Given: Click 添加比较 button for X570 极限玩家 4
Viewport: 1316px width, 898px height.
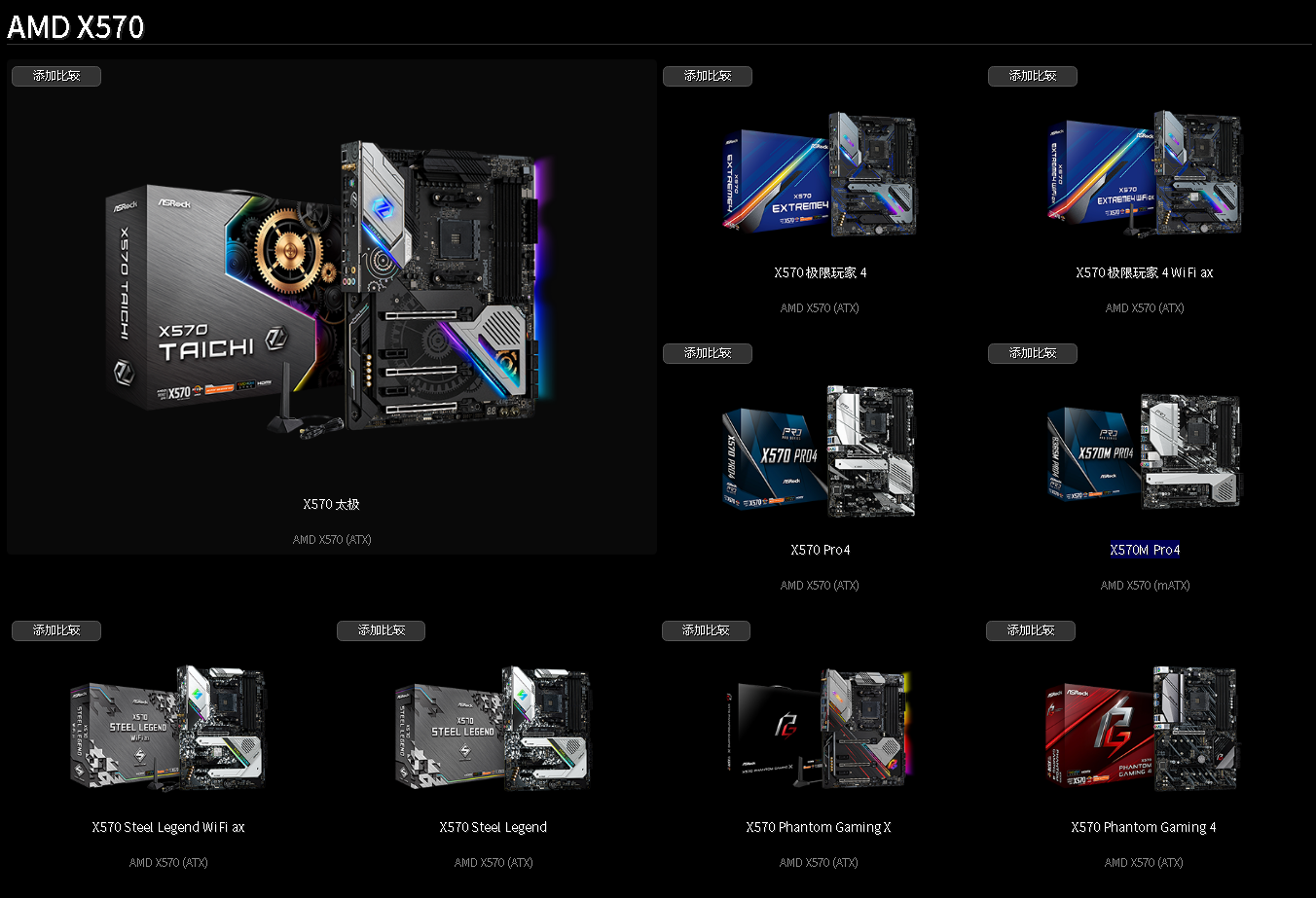Looking at the screenshot, I should pyautogui.click(x=708, y=76).
